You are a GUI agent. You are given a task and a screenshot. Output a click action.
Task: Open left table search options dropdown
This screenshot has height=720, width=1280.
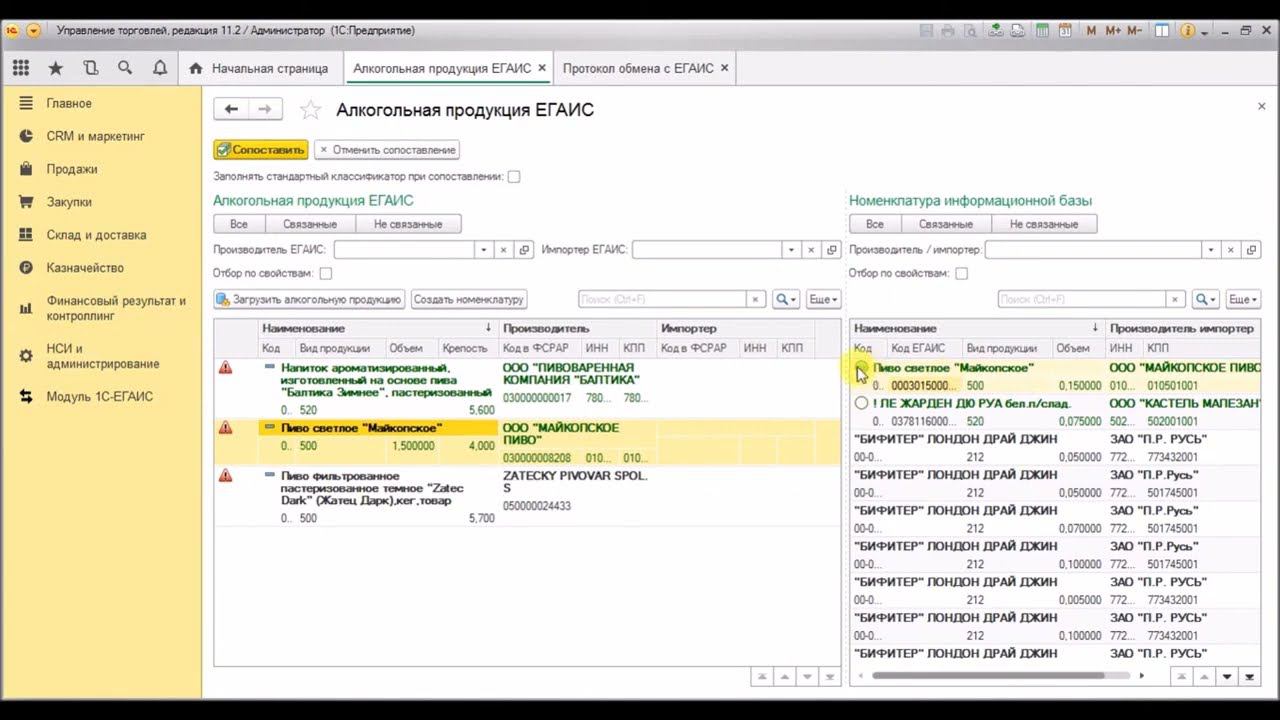(786, 299)
